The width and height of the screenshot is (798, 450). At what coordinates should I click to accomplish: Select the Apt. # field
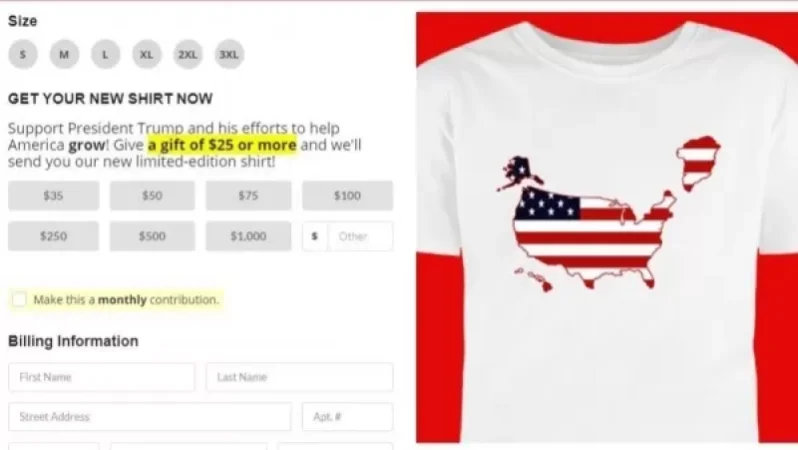[x=348, y=417]
